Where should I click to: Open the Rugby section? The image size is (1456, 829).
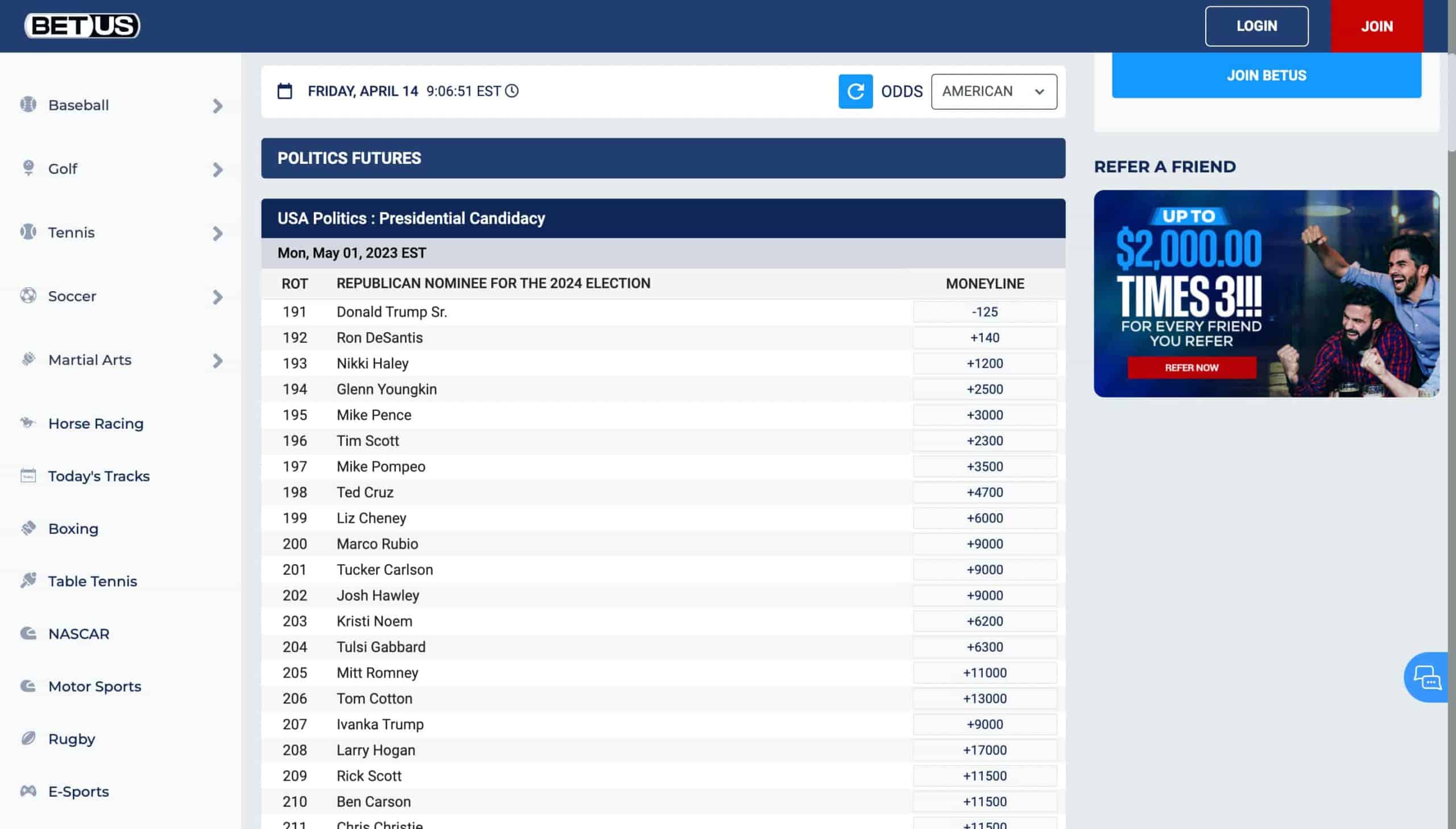(x=72, y=739)
